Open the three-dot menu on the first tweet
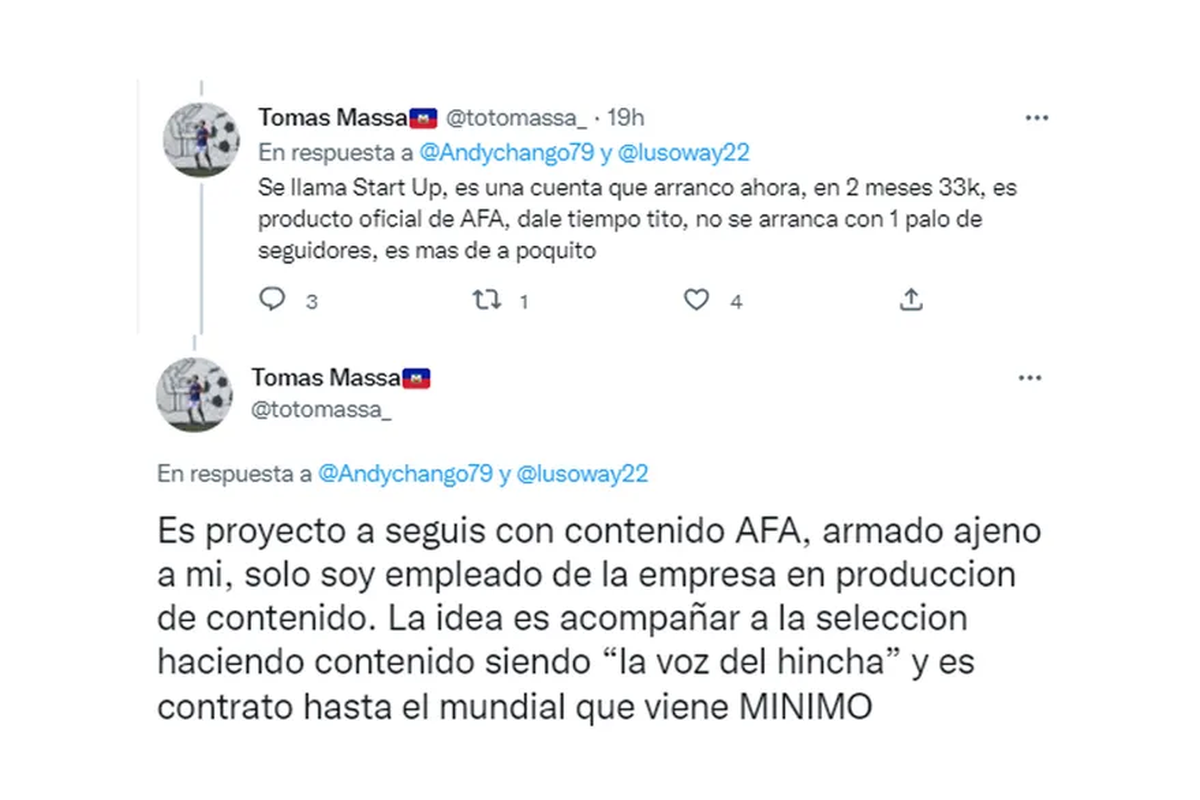The image size is (1200, 800). click(1036, 116)
